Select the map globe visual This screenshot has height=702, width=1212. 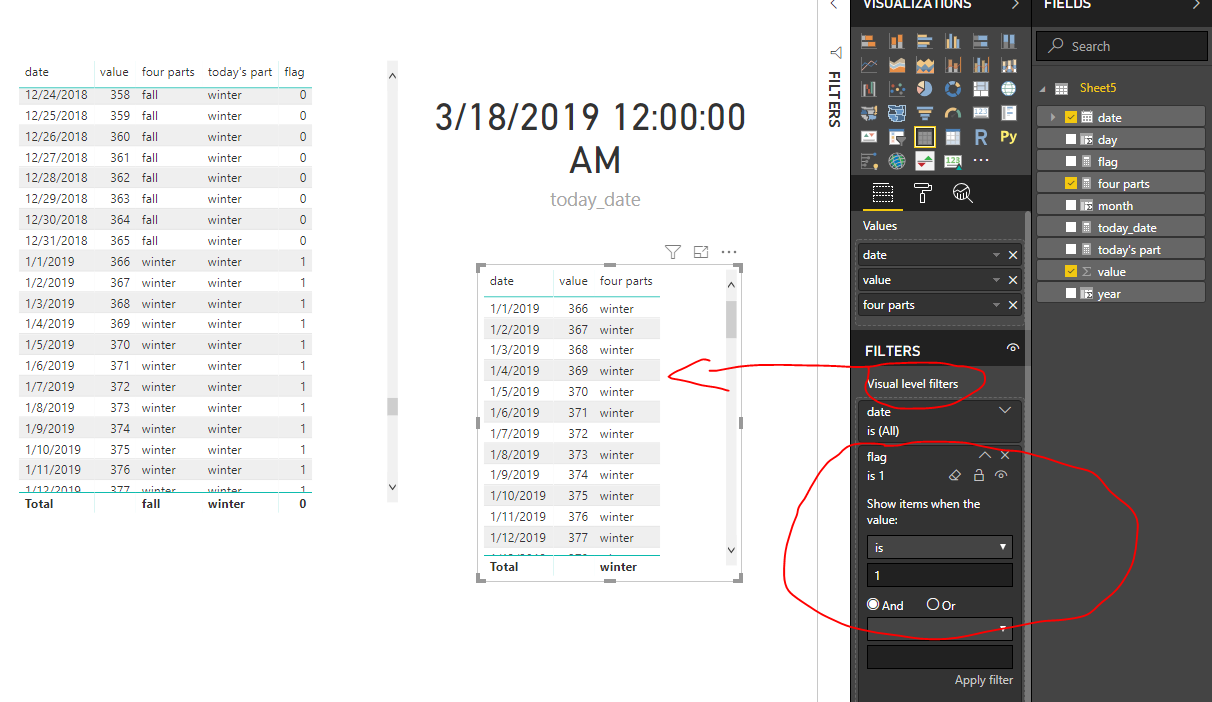(x=1009, y=88)
